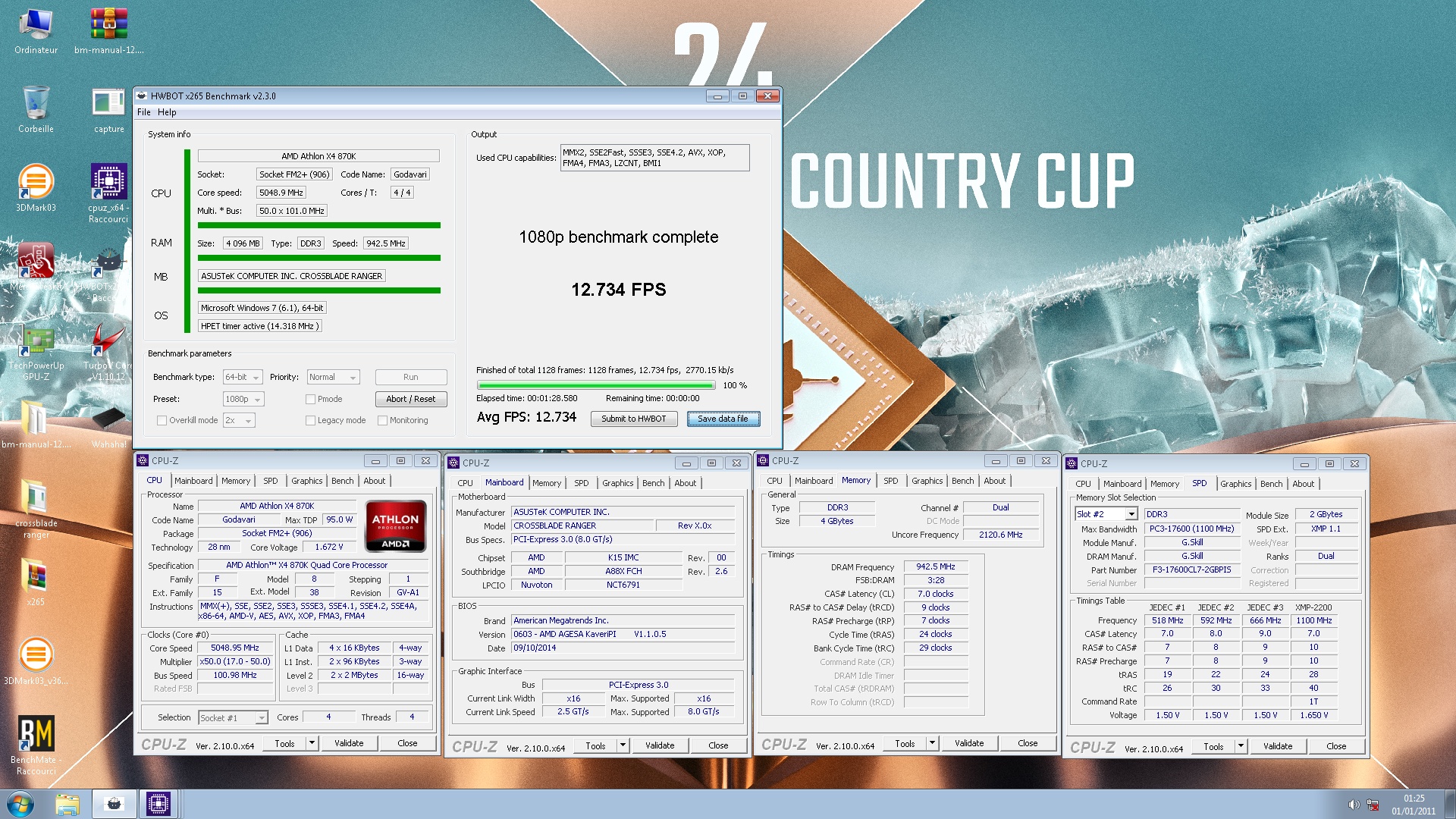
Task: Click Save data file button
Action: pyautogui.click(x=723, y=419)
